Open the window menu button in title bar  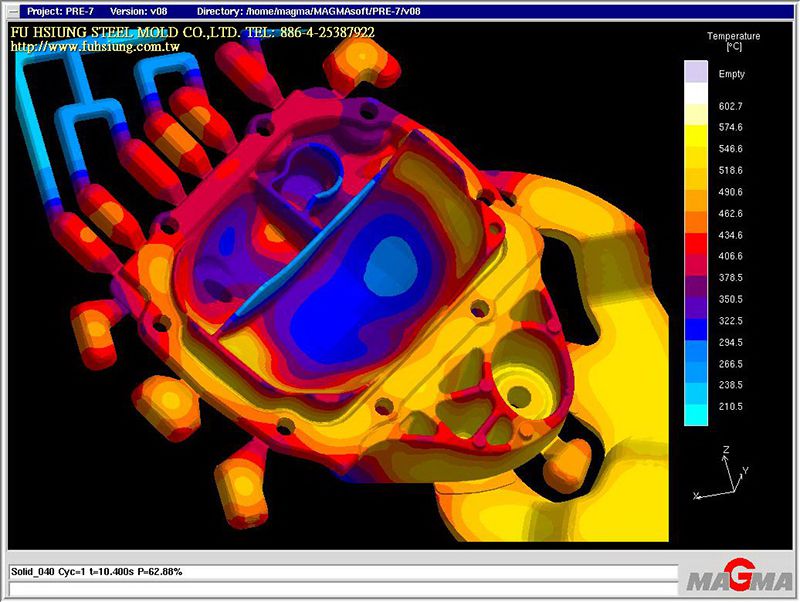(x=14, y=11)
